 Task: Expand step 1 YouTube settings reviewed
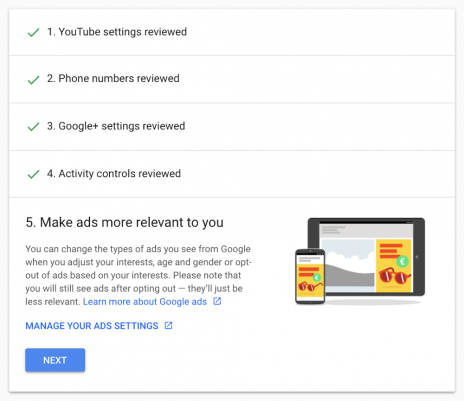(x=232, y=32)
